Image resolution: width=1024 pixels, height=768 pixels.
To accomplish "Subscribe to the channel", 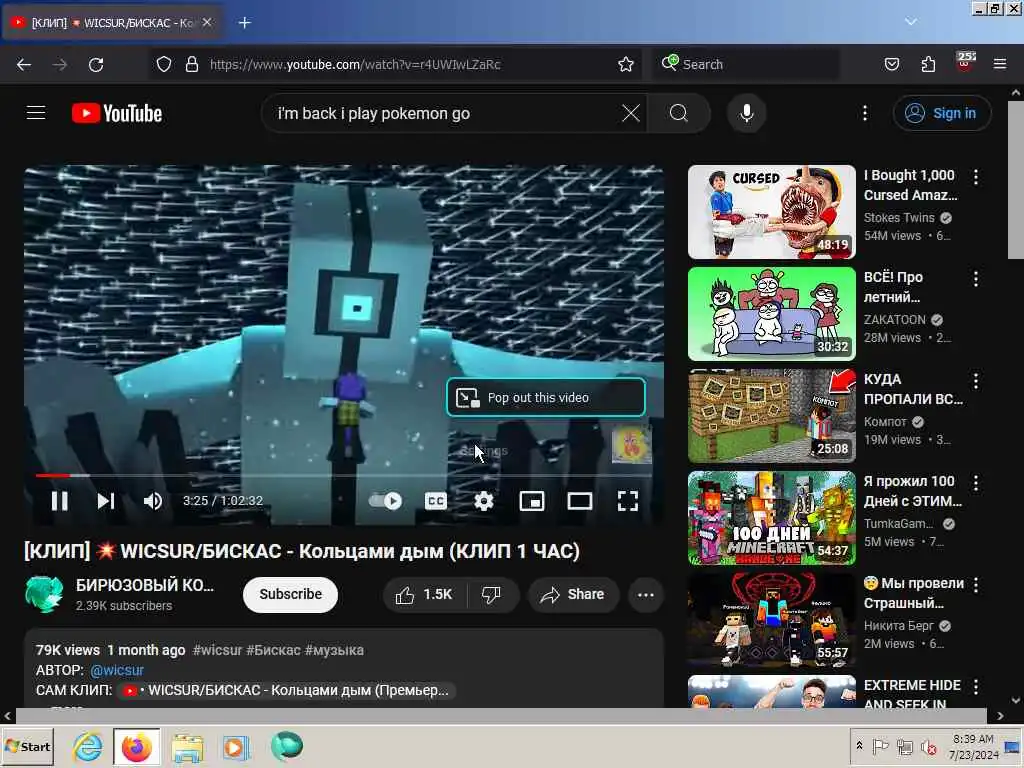I will (x=291, y=594).
